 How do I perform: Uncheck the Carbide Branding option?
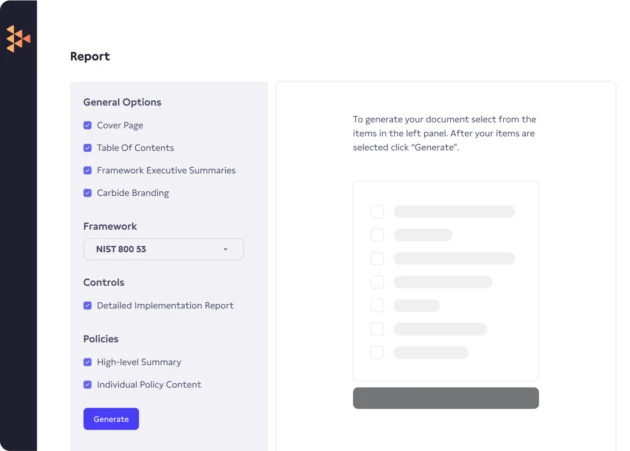(88, 193)
